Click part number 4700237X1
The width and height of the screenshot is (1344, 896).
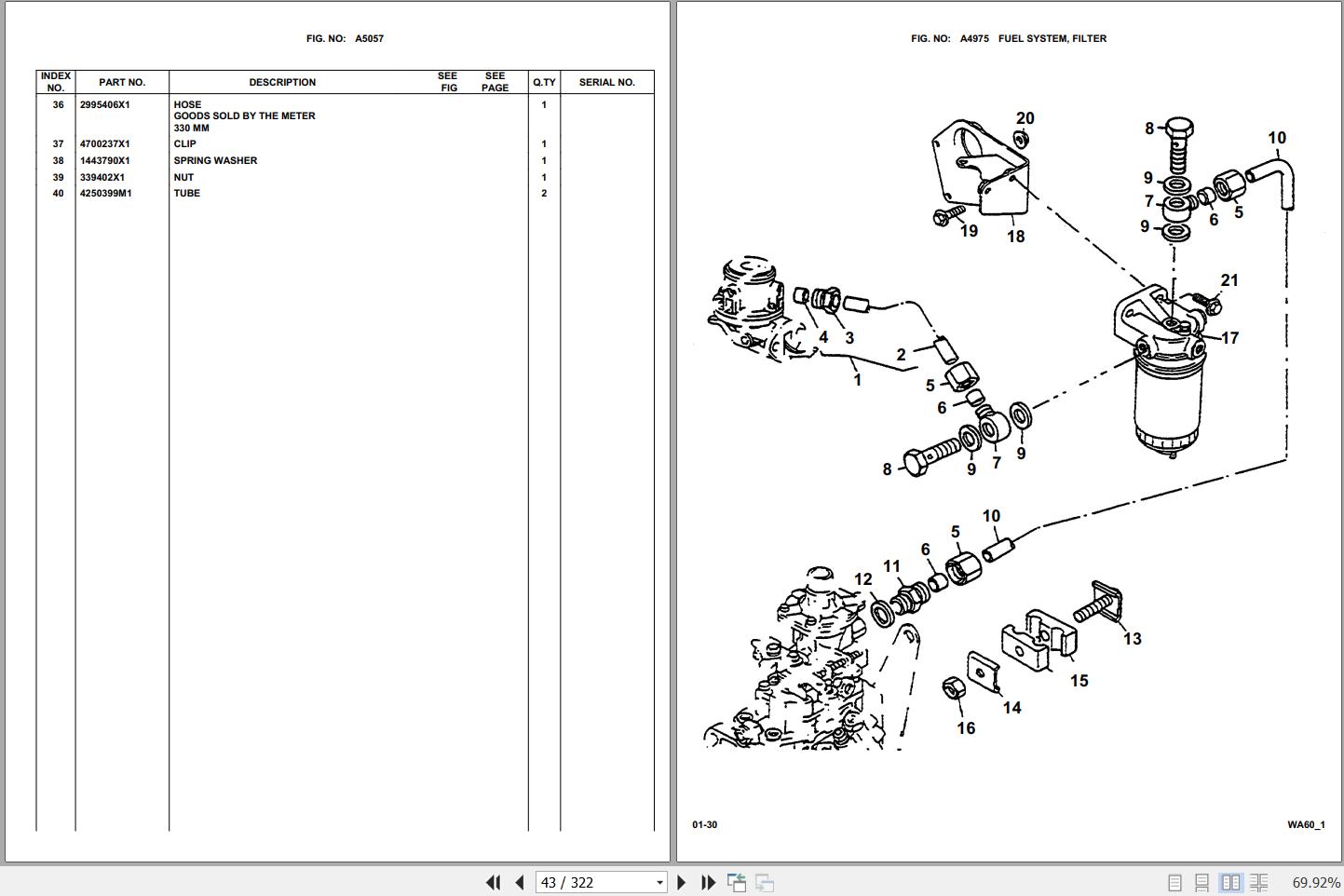click(x=105, y=144)
